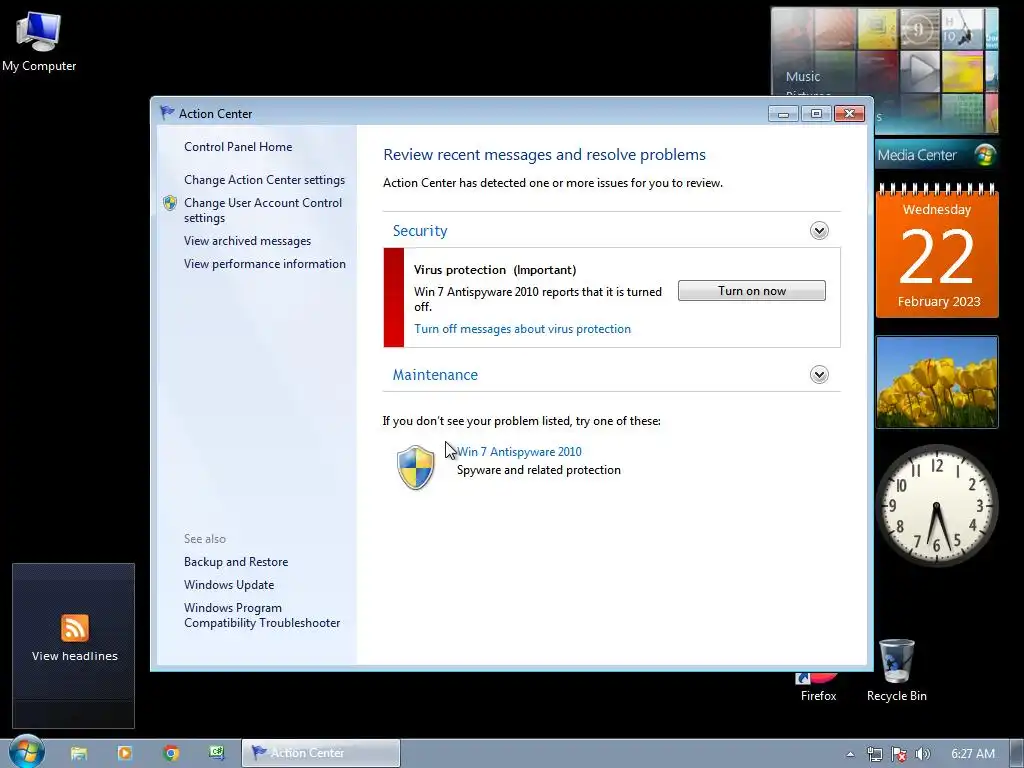
Task: Open the Firefox desktop shortcut
Action: coord(818,687)
